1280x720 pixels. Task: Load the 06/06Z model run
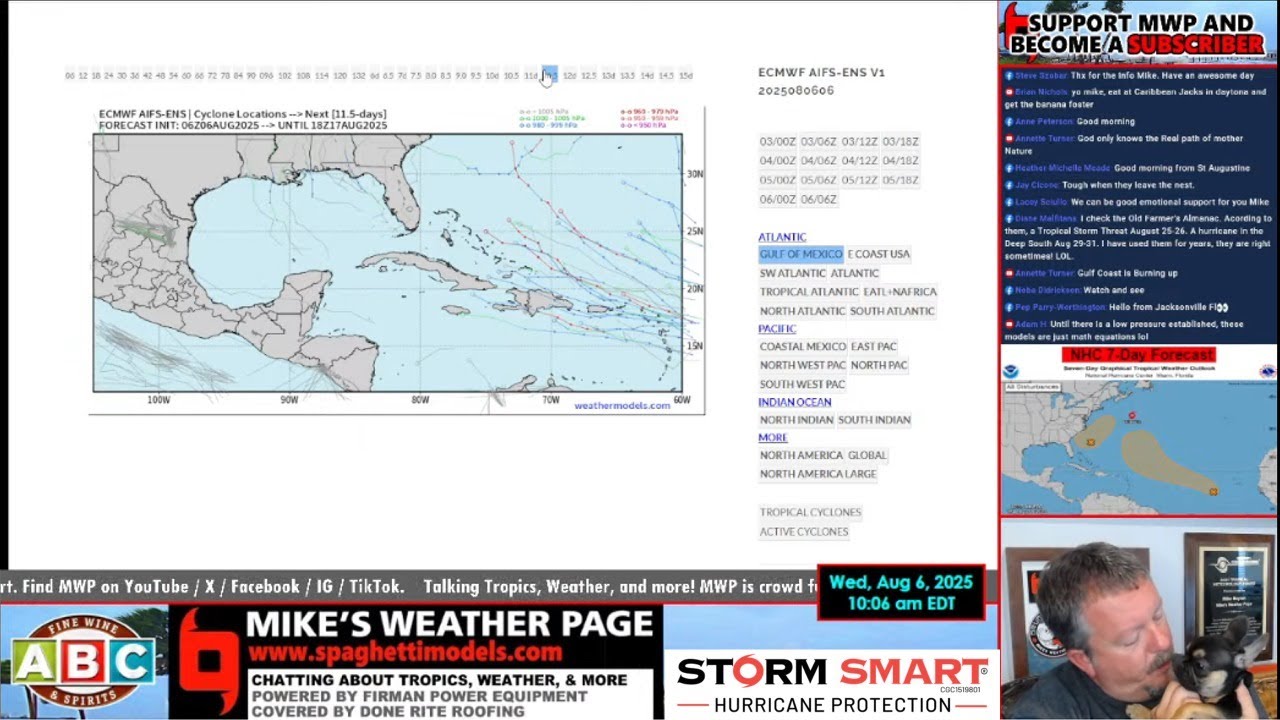pos(819,200)
